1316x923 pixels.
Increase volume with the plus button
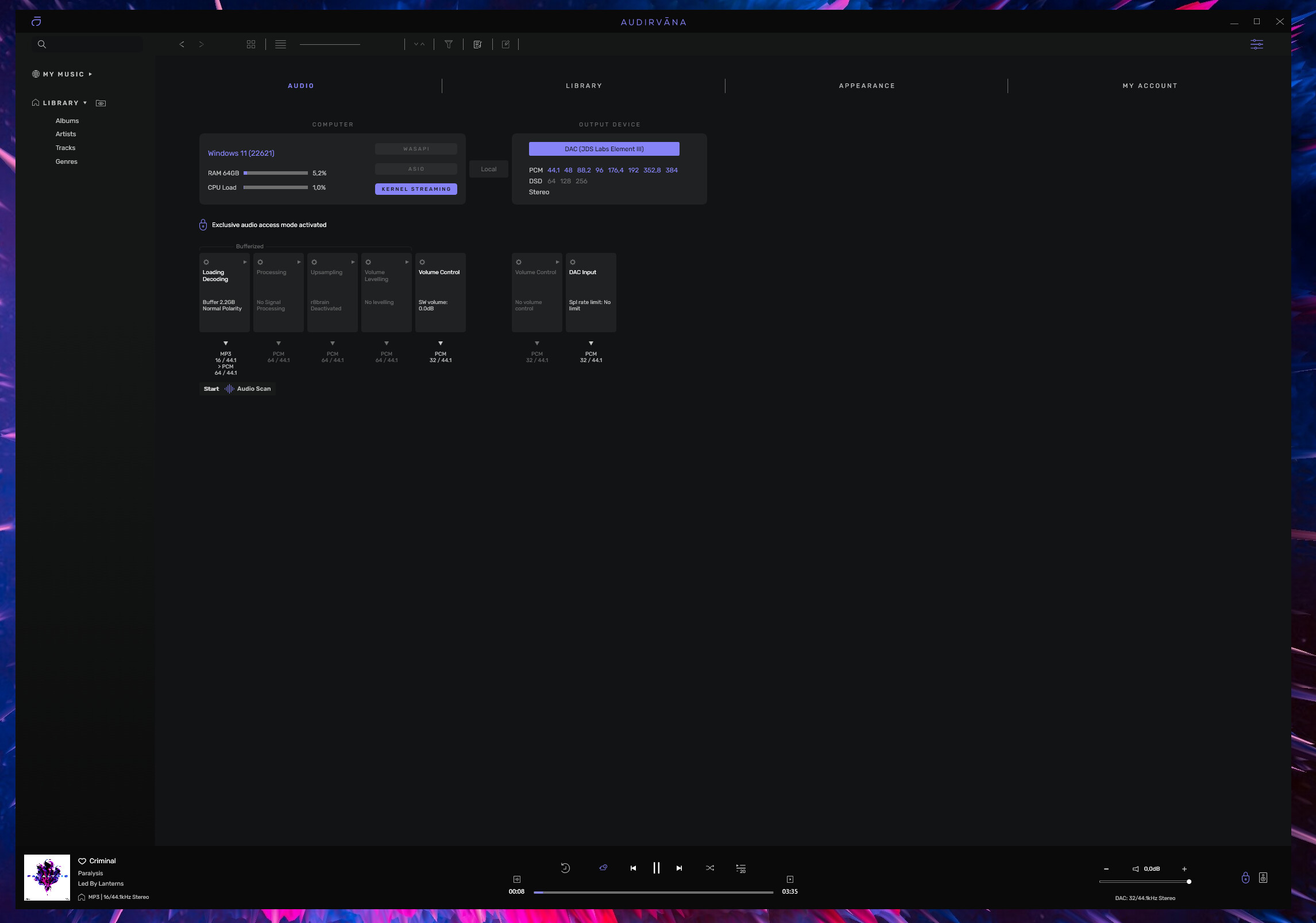(x=1184, y=869)
